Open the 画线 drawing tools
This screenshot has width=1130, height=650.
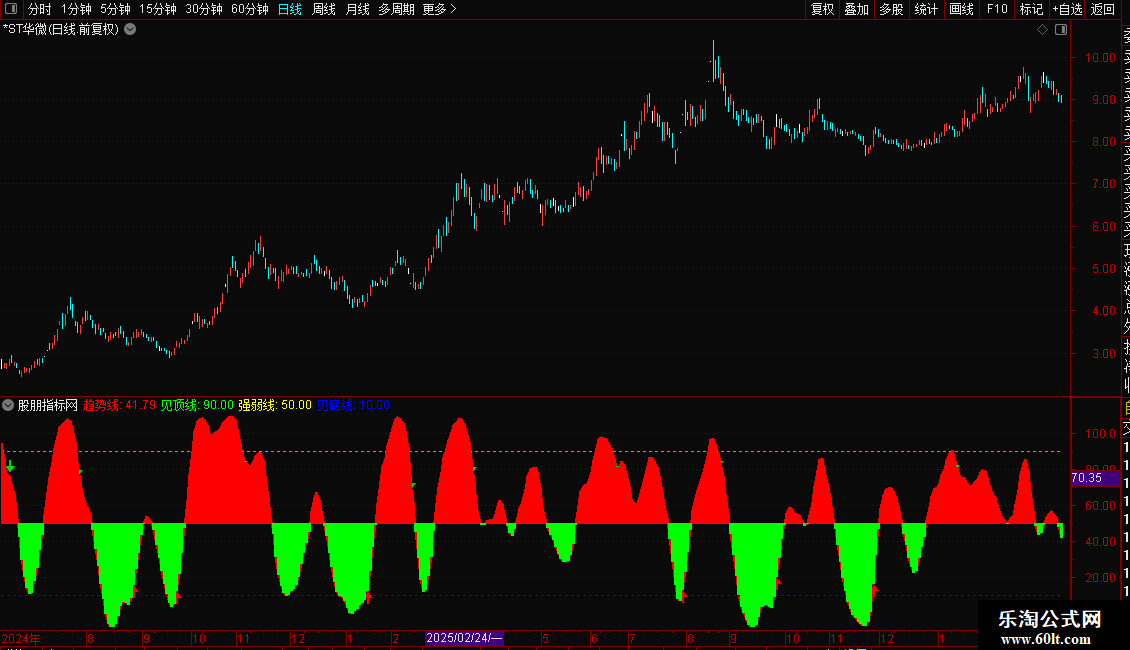(961, 9)
